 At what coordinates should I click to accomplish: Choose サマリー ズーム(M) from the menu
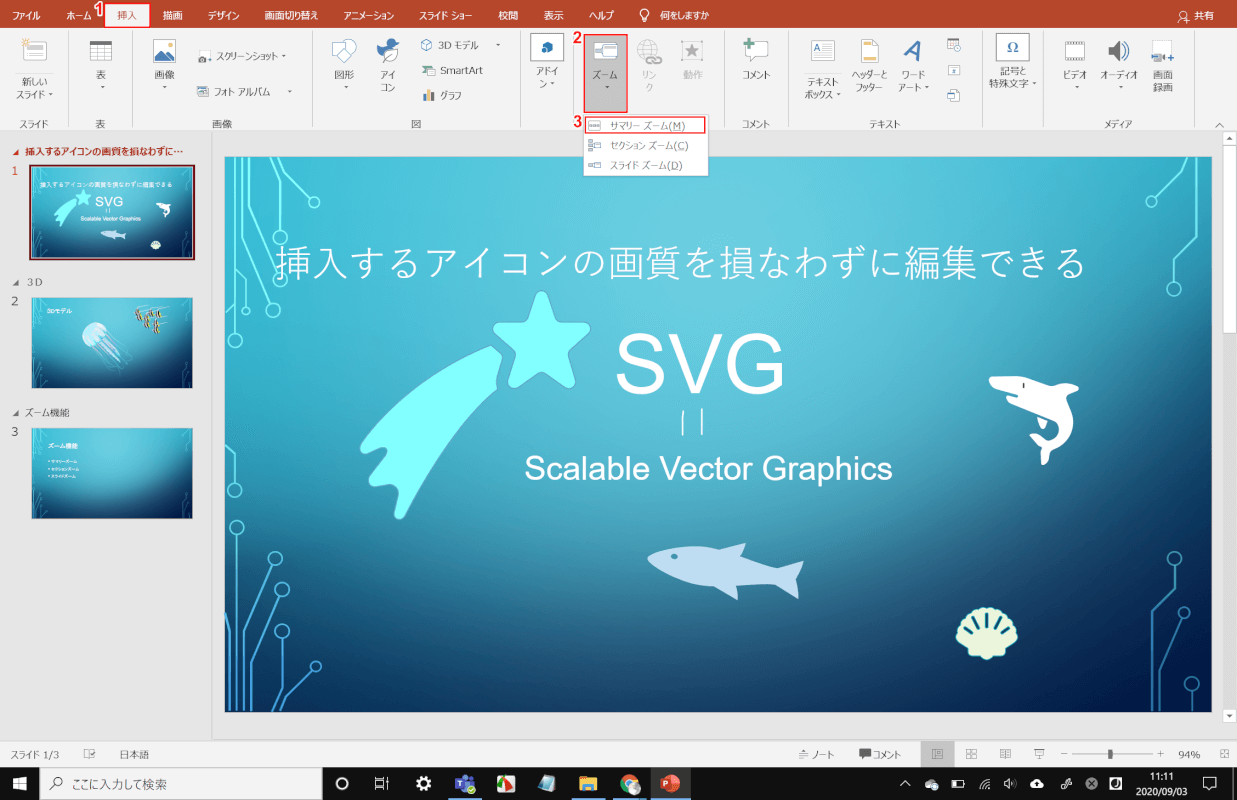tap(646, 125)
